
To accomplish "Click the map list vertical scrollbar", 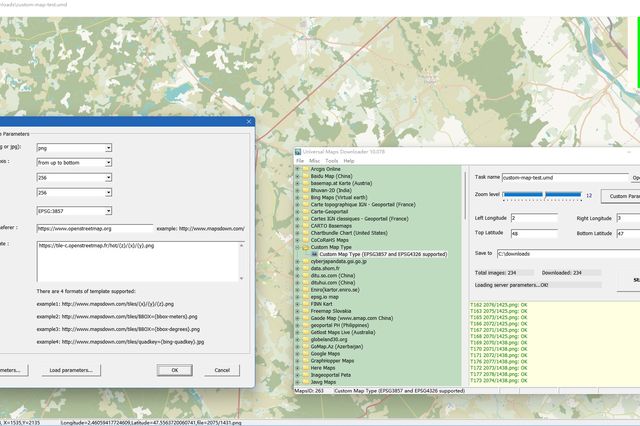I will tap(465, 196).
